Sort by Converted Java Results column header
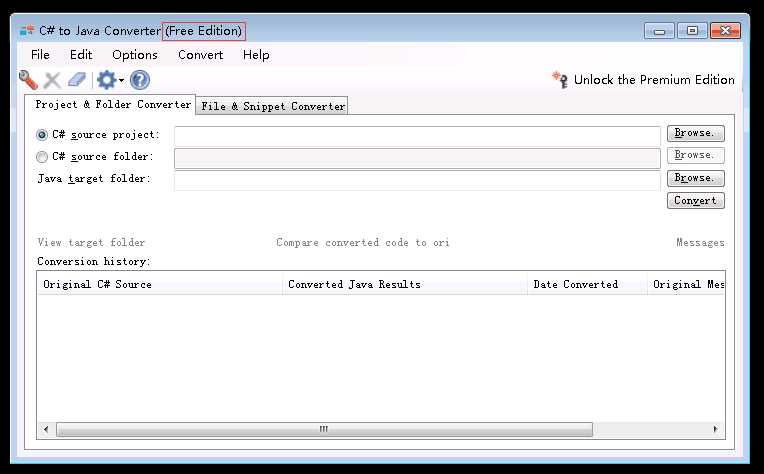 pos(404,284)
